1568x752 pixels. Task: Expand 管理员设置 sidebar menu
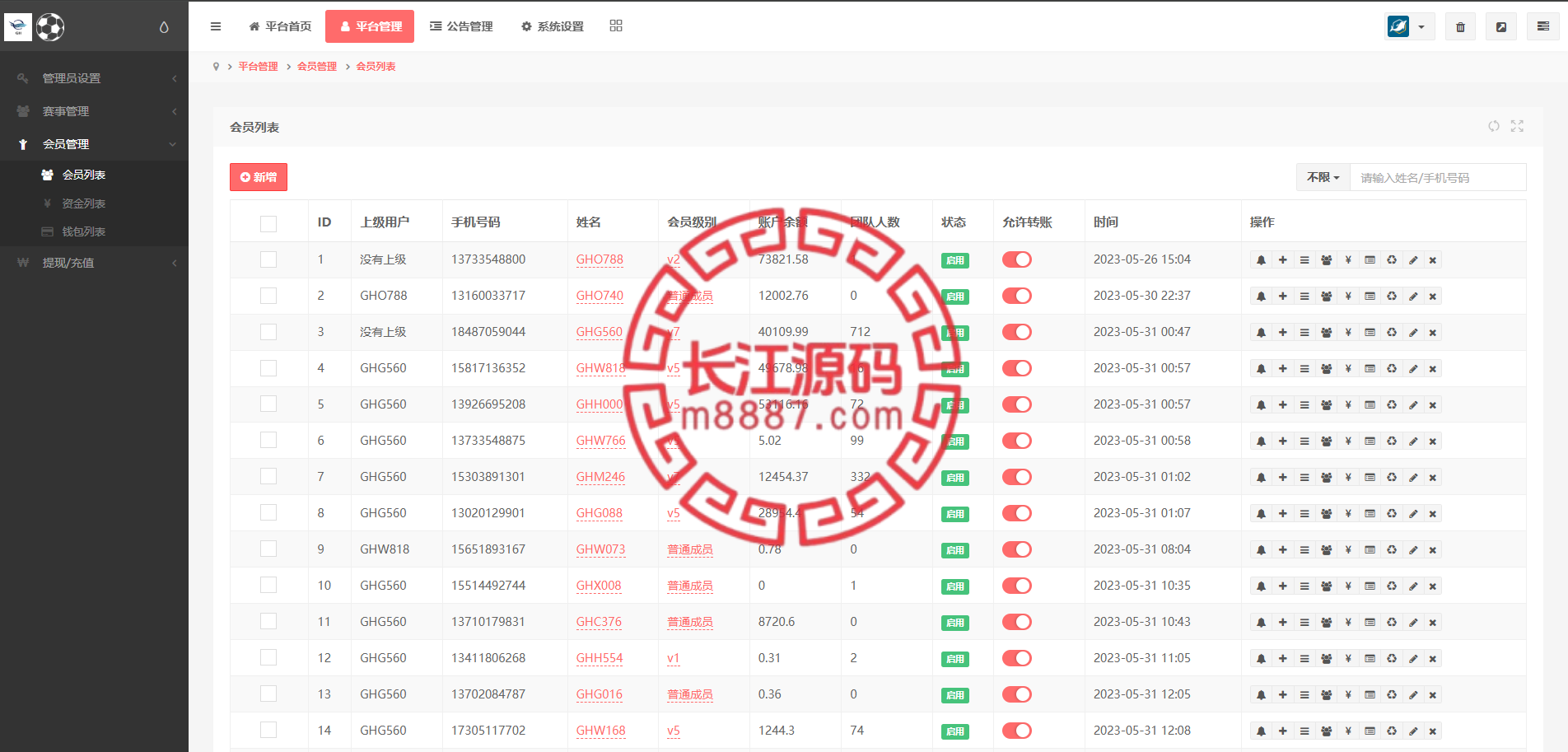95,78
